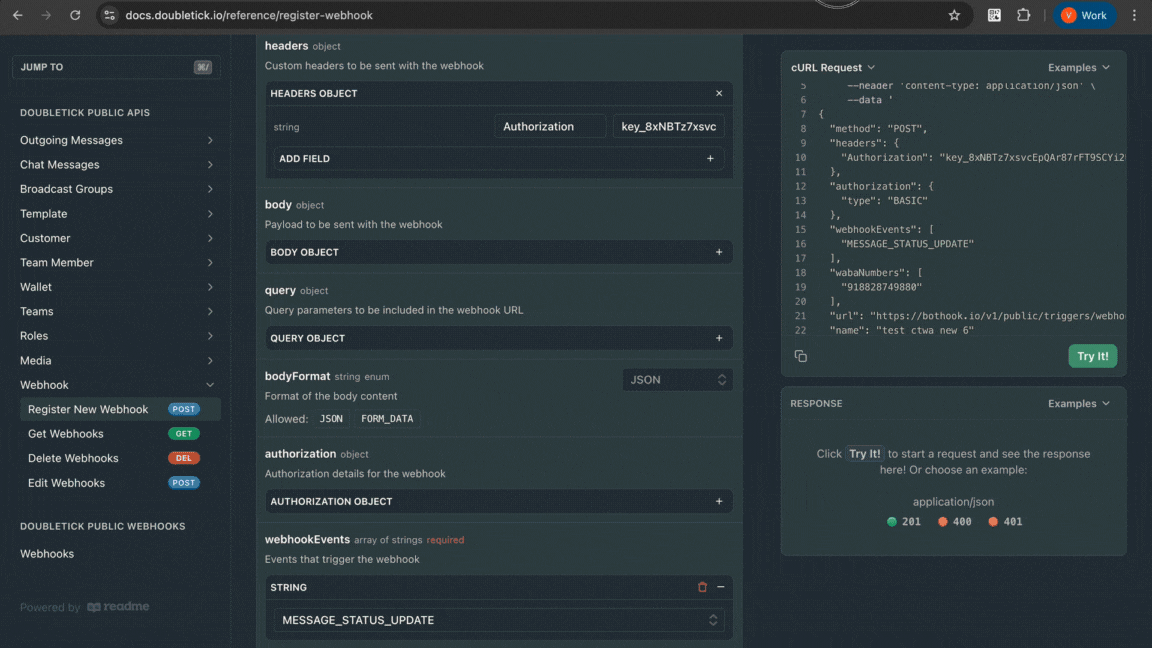
Task: Click the Authorization header name field
Action: (x=549, y=126)
